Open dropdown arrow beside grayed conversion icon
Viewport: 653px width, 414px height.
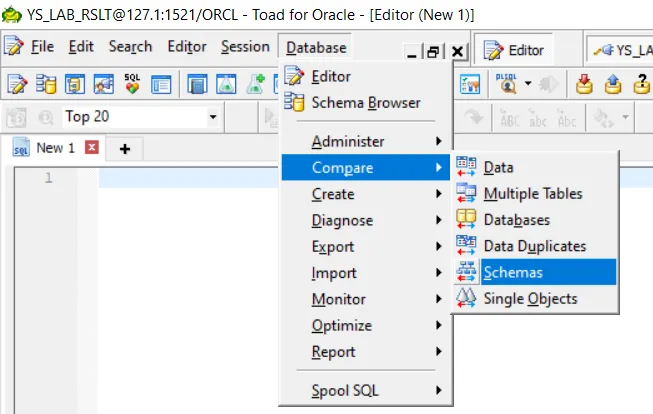pos(625,117)
